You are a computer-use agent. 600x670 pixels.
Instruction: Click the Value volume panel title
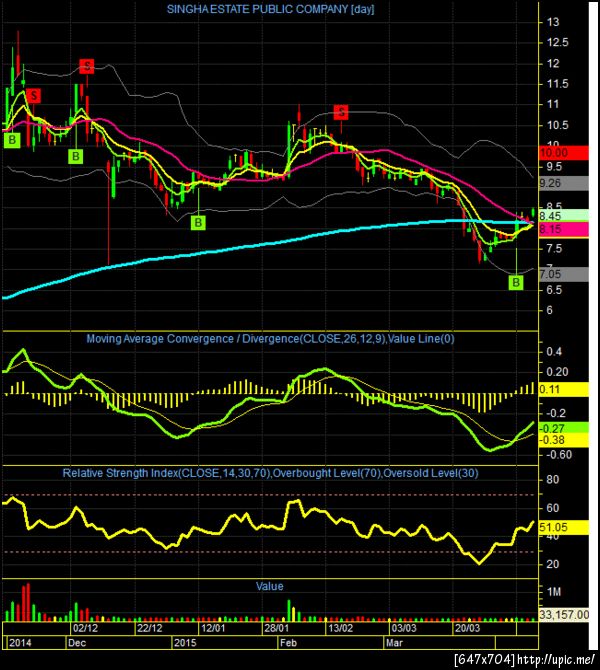tap(270, 586)
